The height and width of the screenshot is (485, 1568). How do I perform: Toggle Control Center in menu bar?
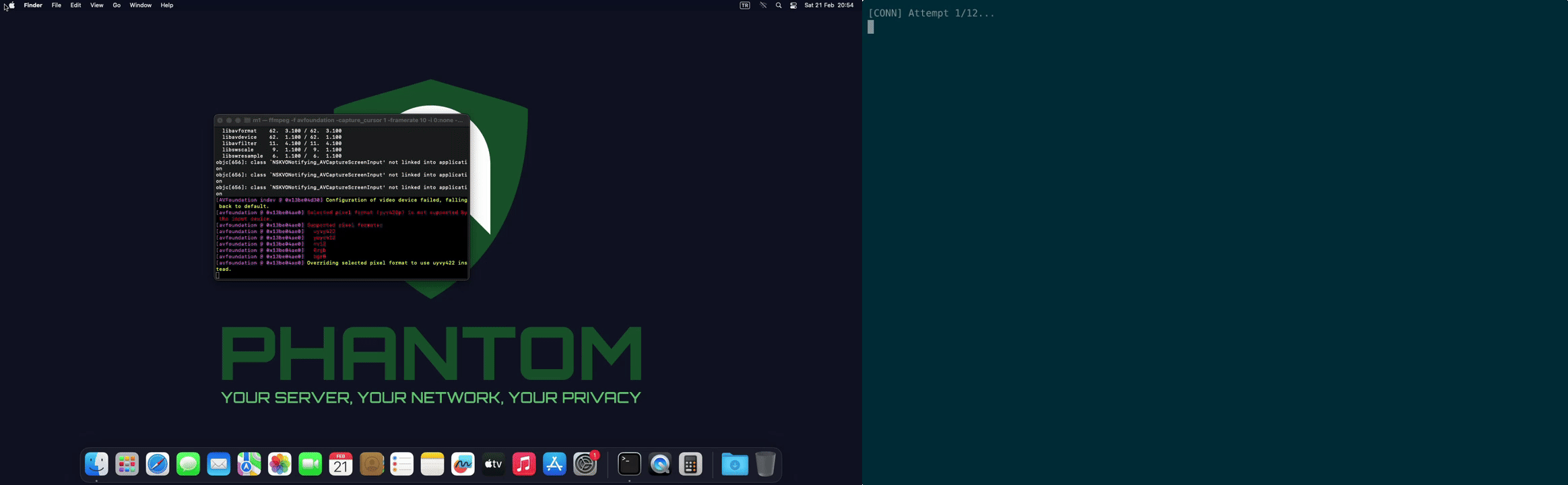coord(793,5)
